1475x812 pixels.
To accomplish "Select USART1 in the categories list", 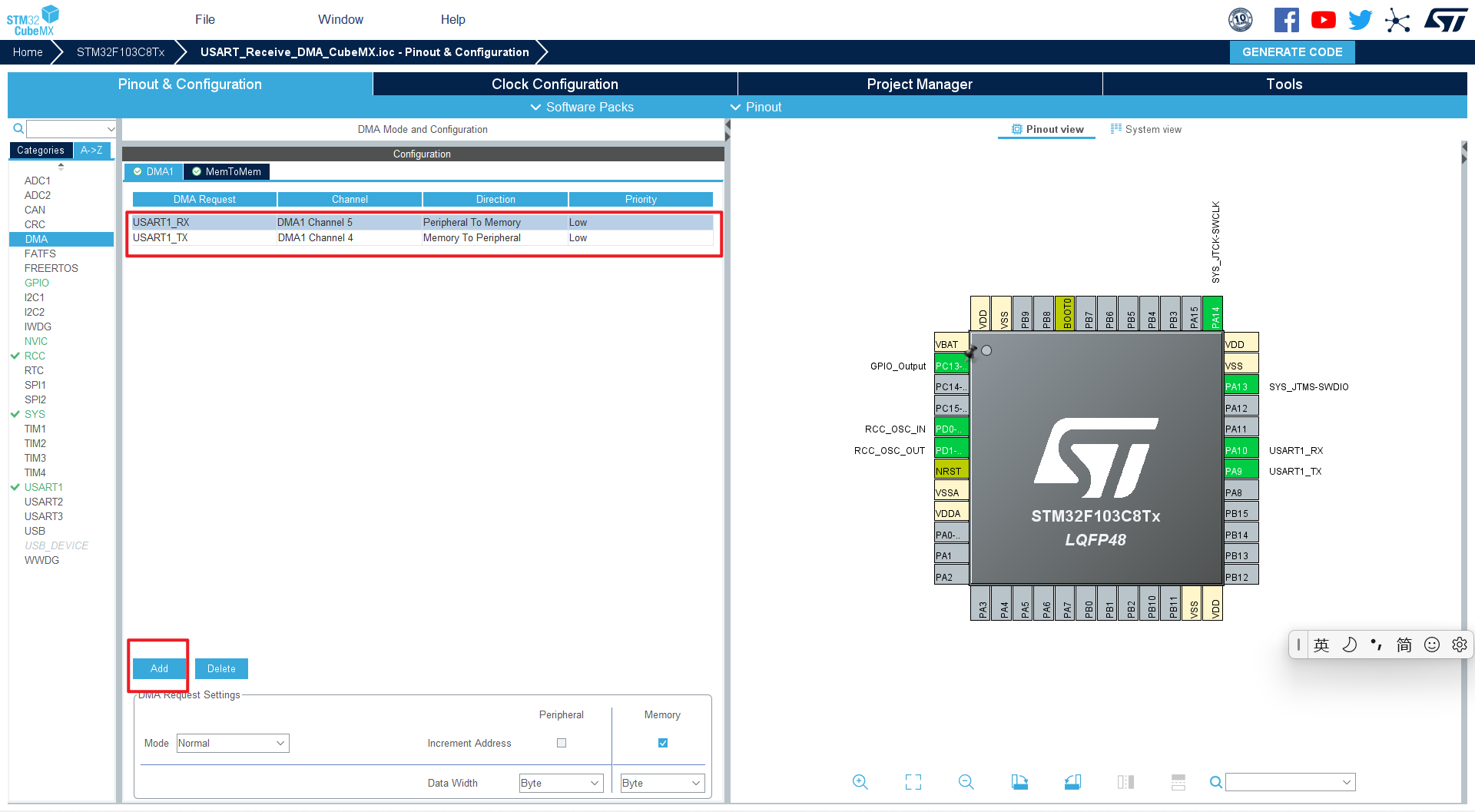I will (43, 487).
